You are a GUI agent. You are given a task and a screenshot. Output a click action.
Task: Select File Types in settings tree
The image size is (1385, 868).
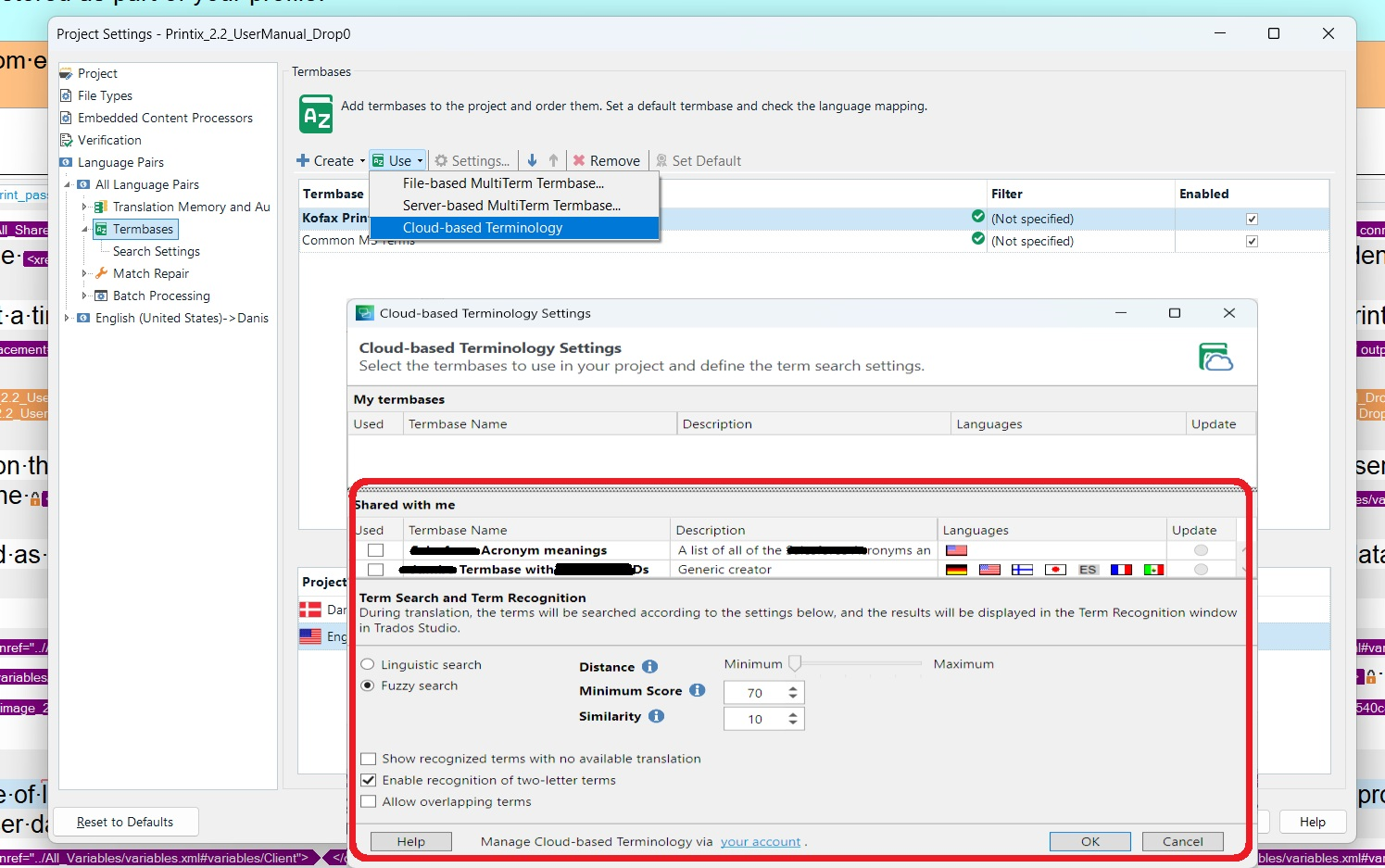pos(105,95)
